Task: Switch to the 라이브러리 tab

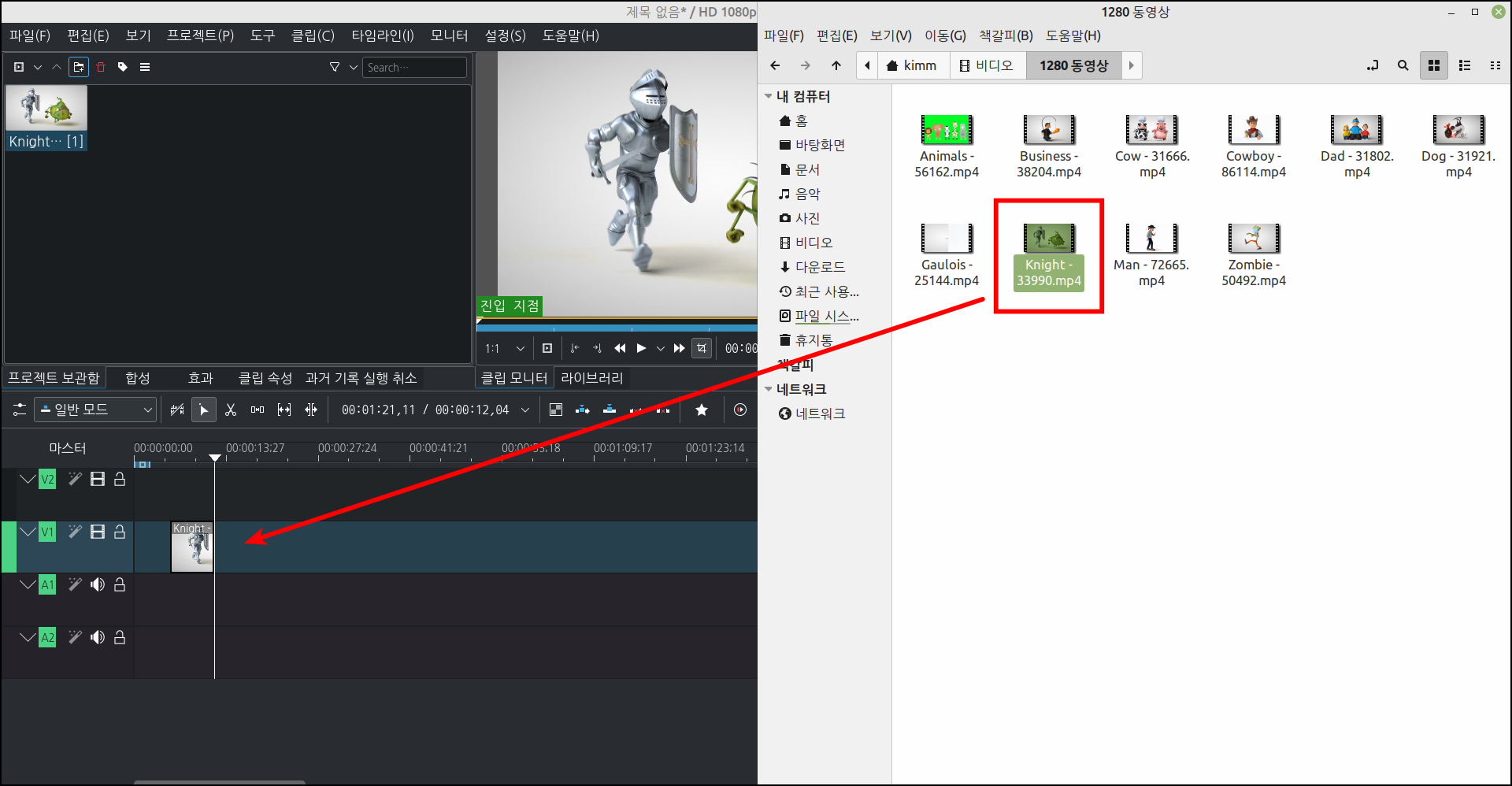Action: coord(591,378)
